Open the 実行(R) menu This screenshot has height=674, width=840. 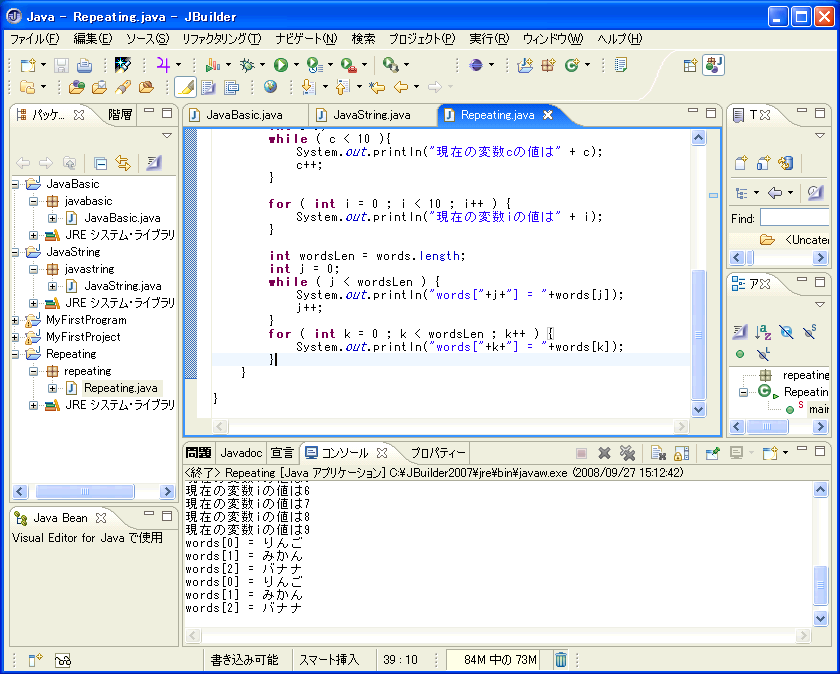click(x=488, y=39)
